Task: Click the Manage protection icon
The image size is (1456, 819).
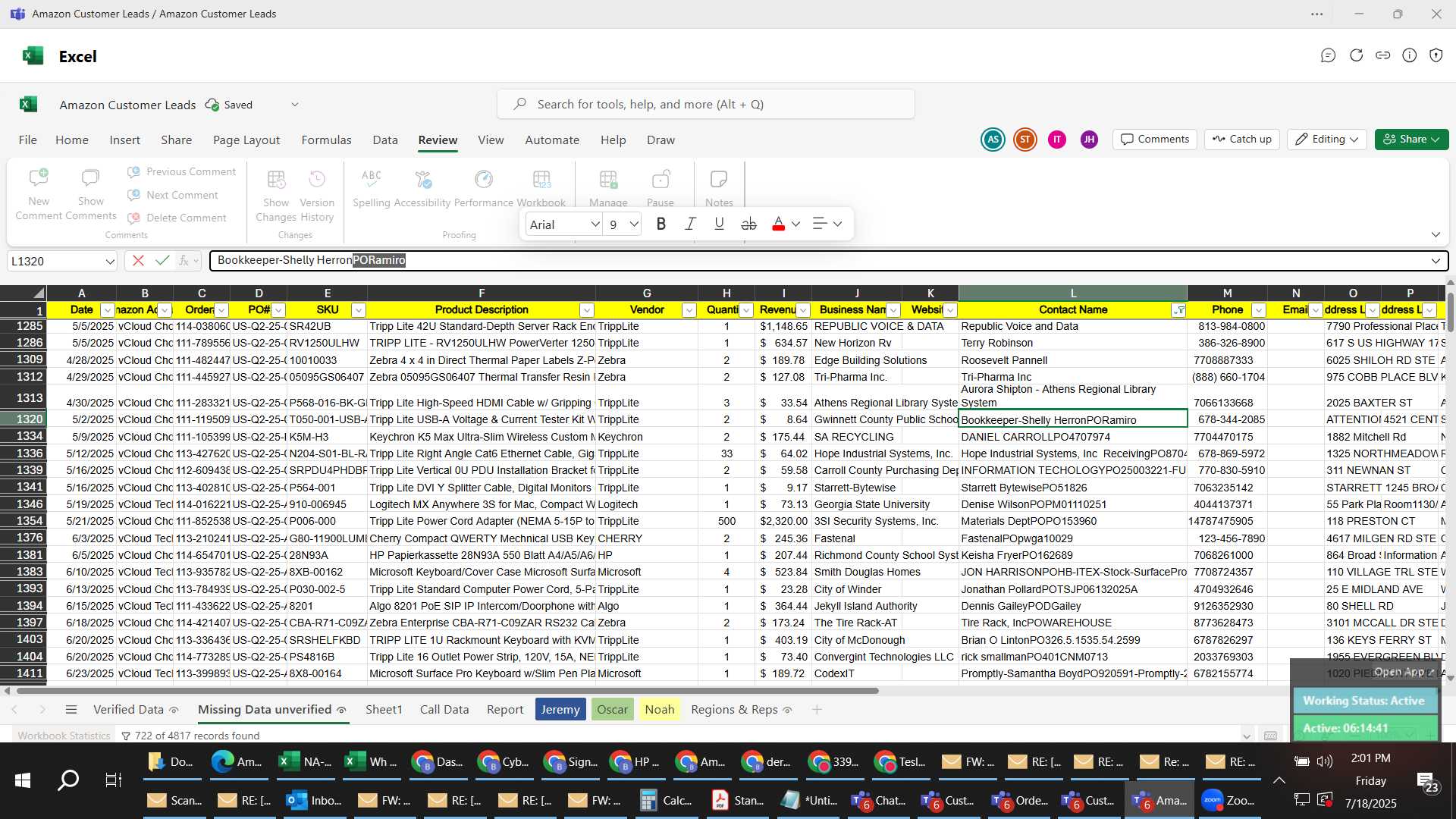Action: pyautogui.click(x=608, y=180)
